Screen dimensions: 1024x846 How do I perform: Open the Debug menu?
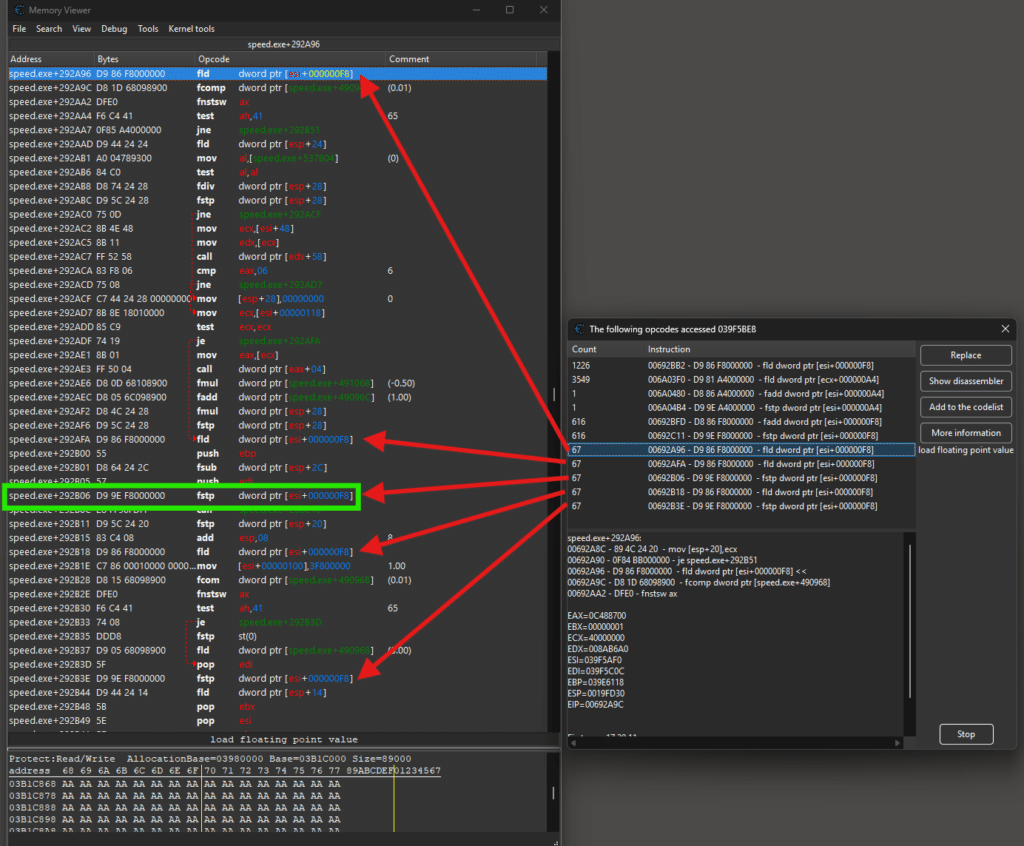(x=114, y=29)
